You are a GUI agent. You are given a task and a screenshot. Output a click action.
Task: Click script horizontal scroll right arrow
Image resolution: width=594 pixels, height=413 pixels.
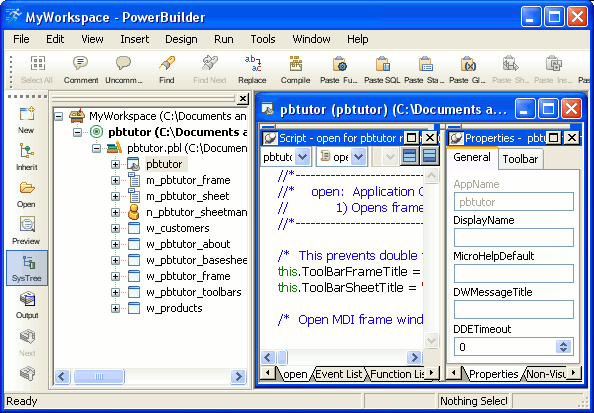[x=414, y=357]
